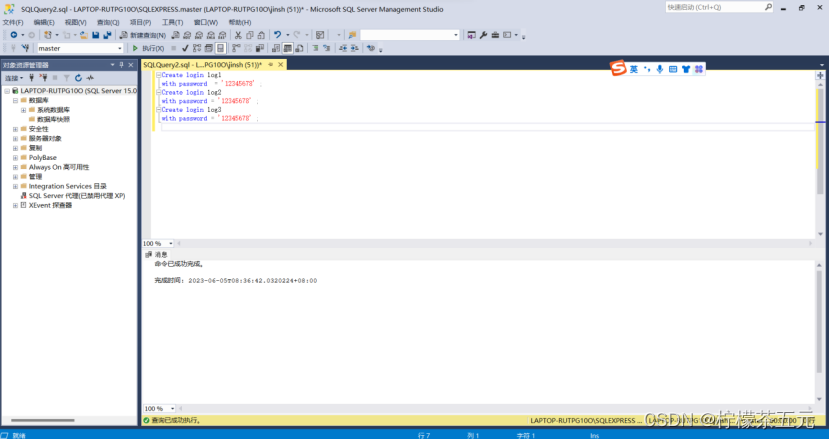Screen dimensions: 830x439
Task: Click the Disconnect icon in Object Explorer
Action: tap(43, 78)
